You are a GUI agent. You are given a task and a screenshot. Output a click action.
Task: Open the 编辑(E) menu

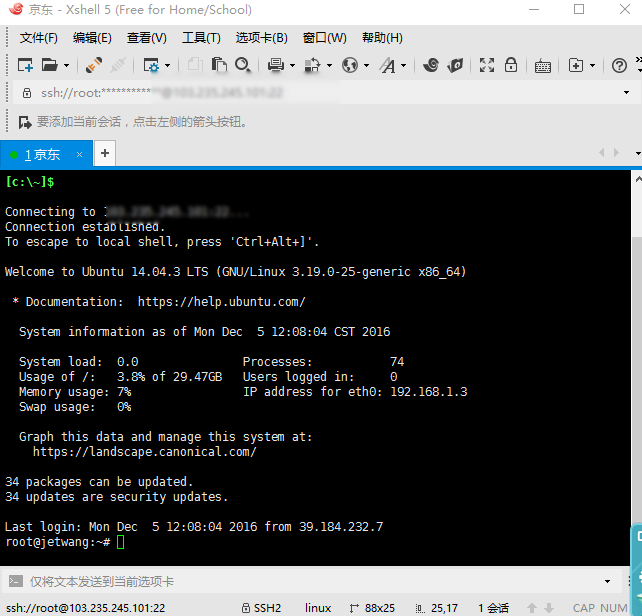coord(92,38)
